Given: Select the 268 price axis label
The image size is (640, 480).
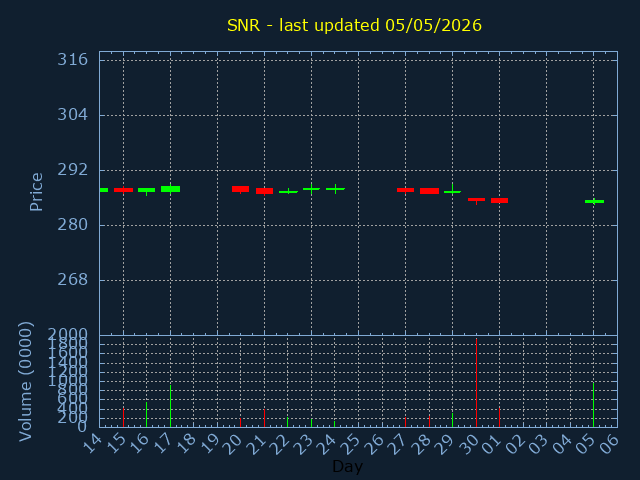Looking at the screenshot, I should tap(72, 280).
